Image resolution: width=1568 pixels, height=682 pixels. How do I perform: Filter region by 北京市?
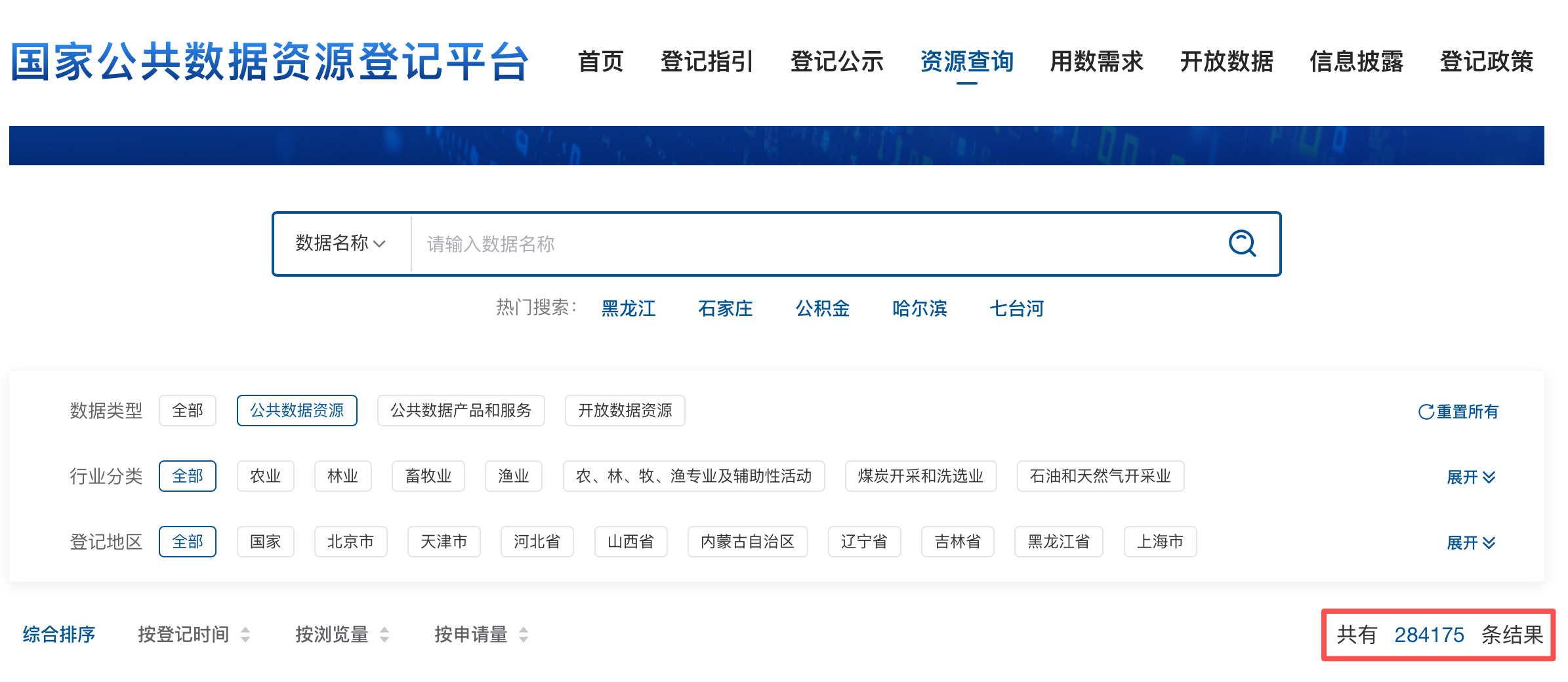351,542
